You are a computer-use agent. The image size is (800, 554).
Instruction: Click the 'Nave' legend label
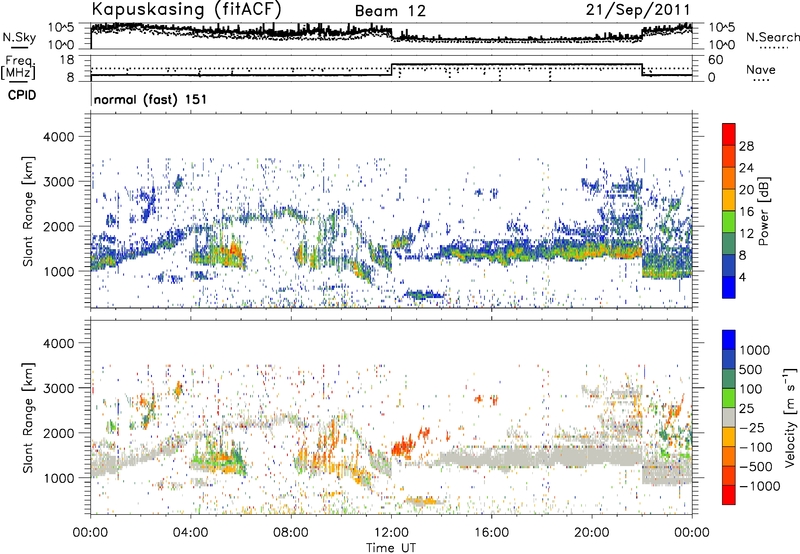[x=761, y=70]
